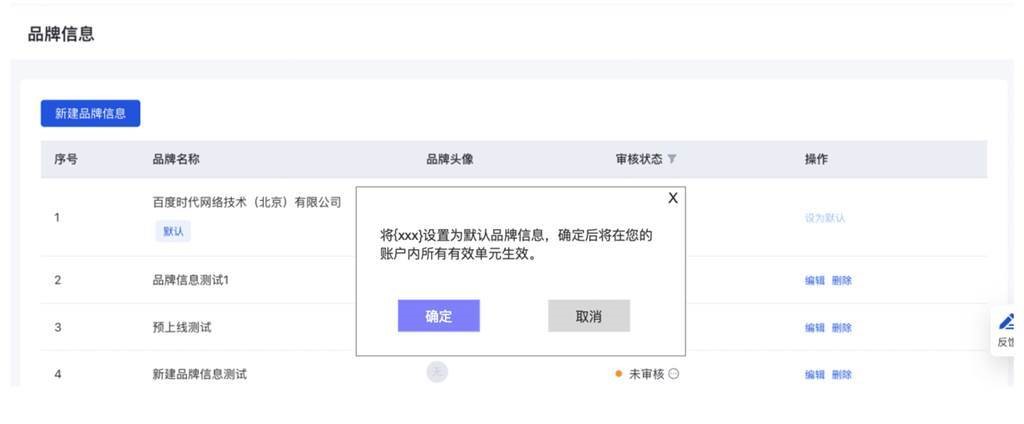The image size is (1024, 424).
Task: Click the 品牌名称 column header
Action: point(176,160)
